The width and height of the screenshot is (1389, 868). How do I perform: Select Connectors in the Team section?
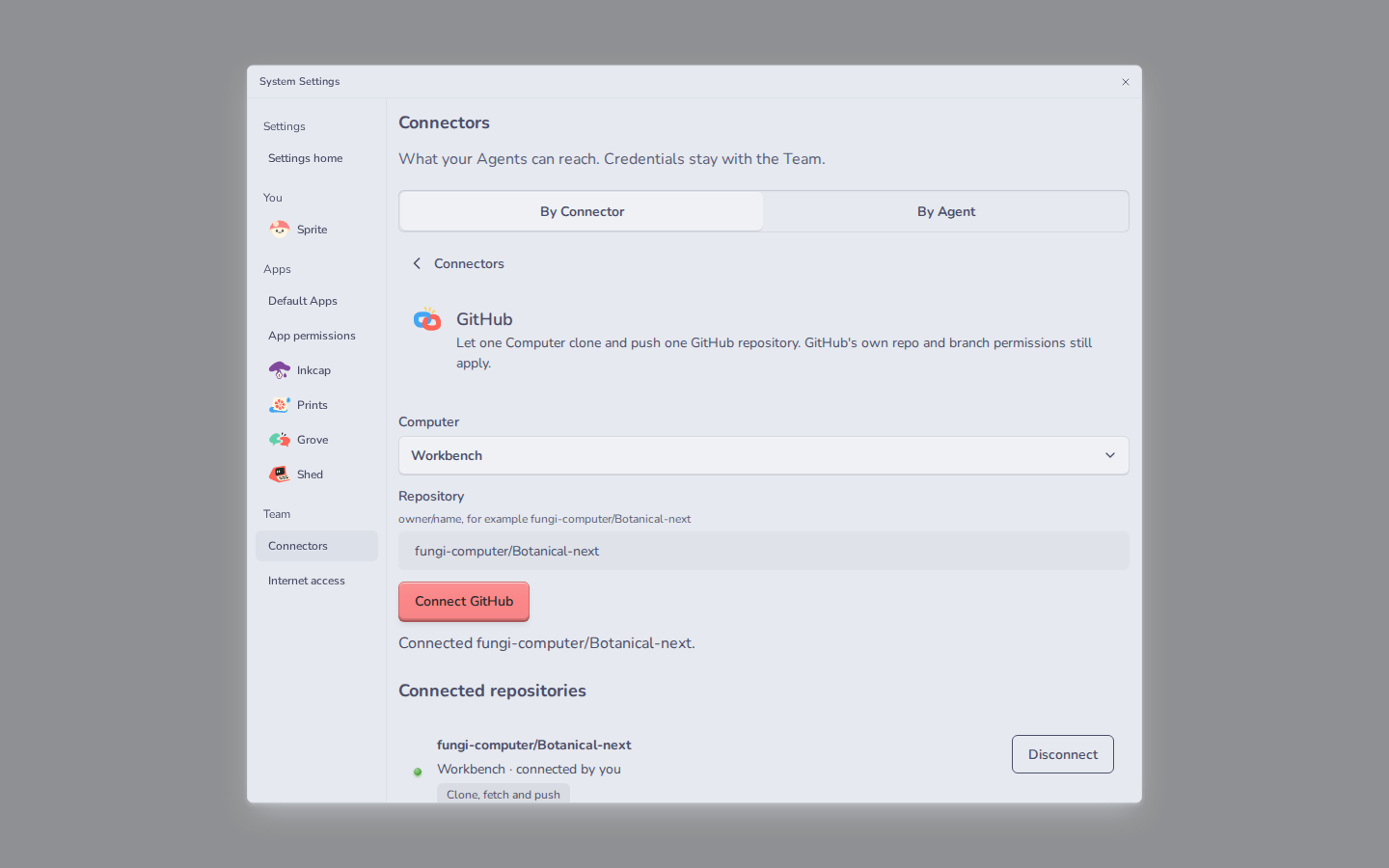(x=316, y=546)
